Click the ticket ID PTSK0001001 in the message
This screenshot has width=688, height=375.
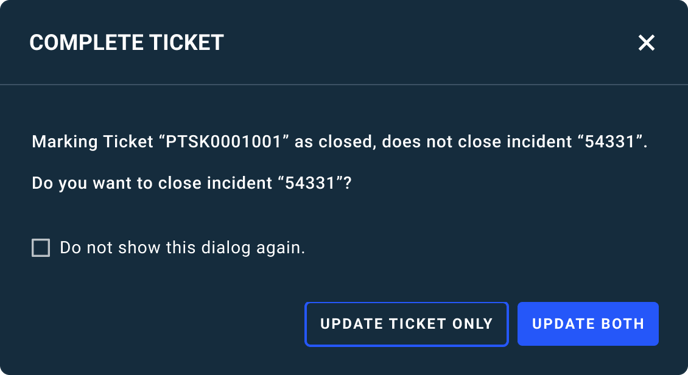223,142
